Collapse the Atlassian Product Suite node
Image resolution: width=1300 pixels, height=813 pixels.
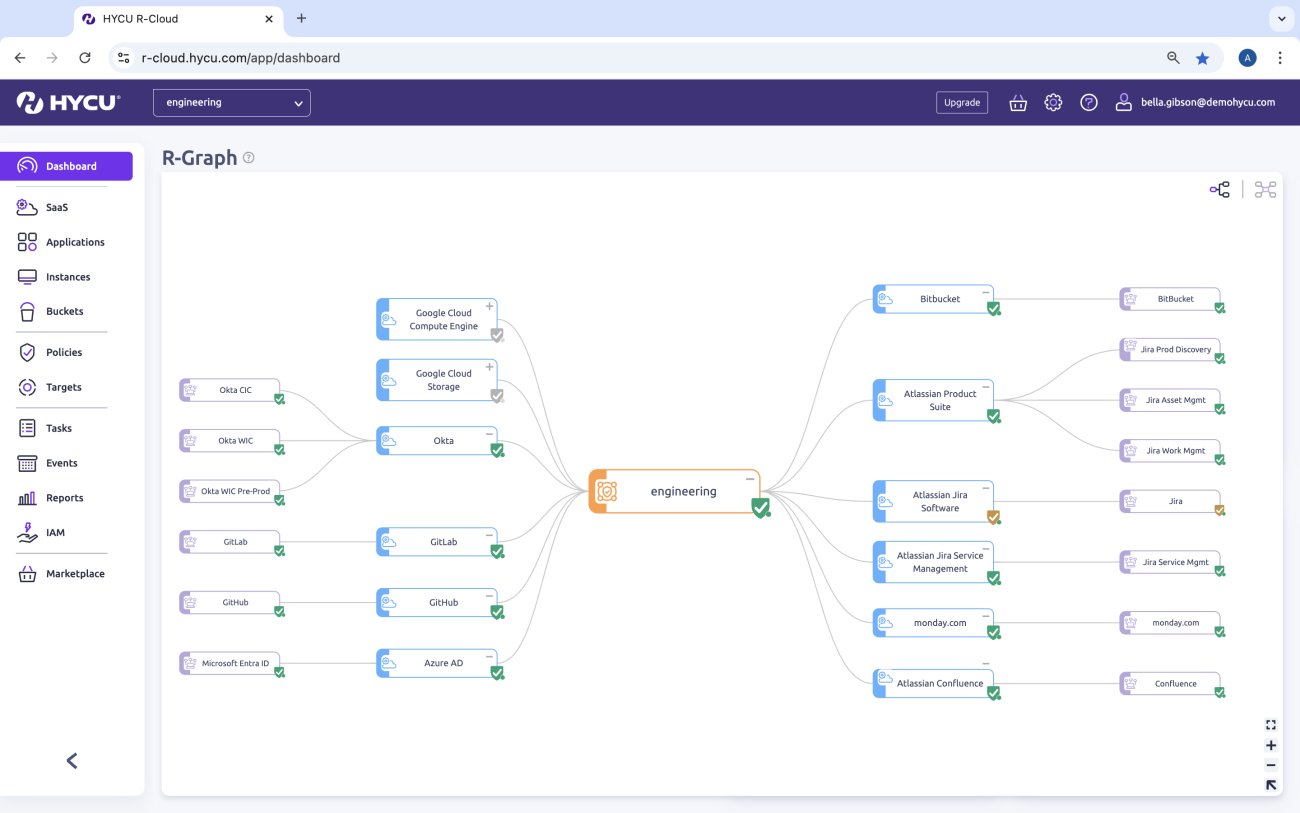[986, 387]
